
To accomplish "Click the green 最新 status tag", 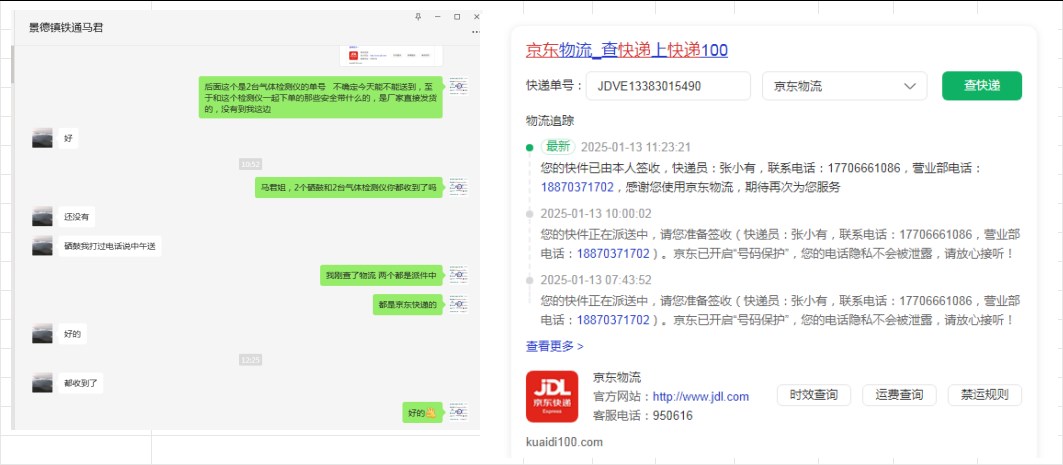I will [x=558, y=146].
